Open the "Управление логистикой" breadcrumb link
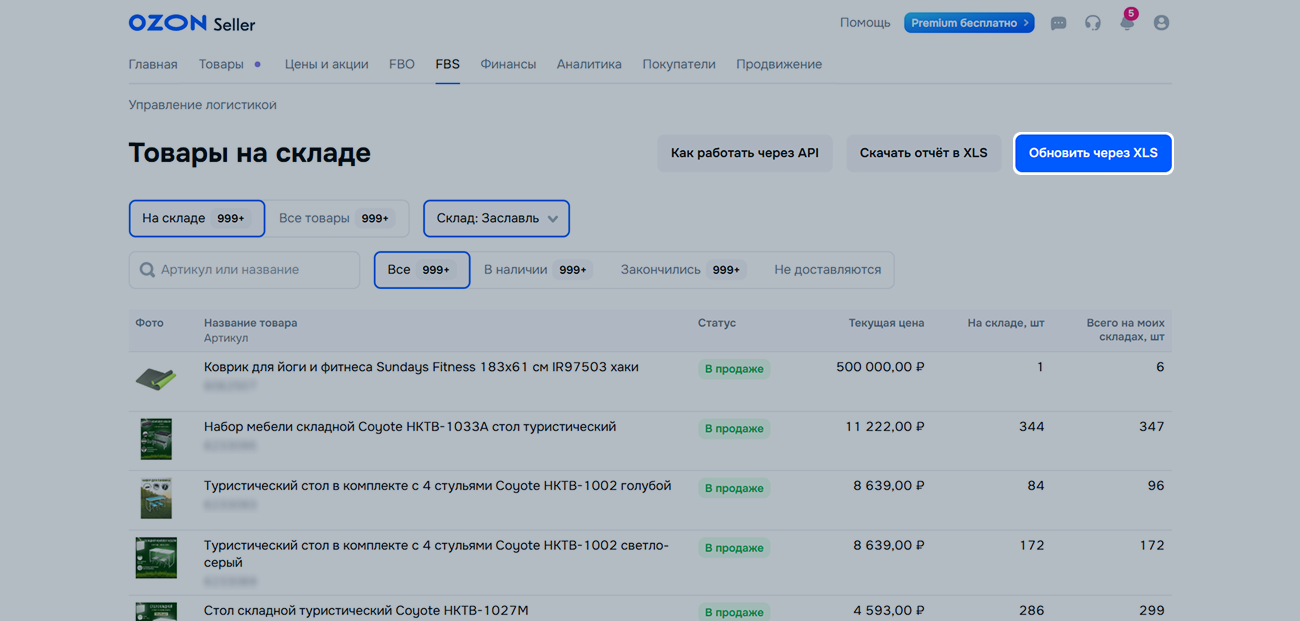 pyautogui.click(x=202, y=105)
